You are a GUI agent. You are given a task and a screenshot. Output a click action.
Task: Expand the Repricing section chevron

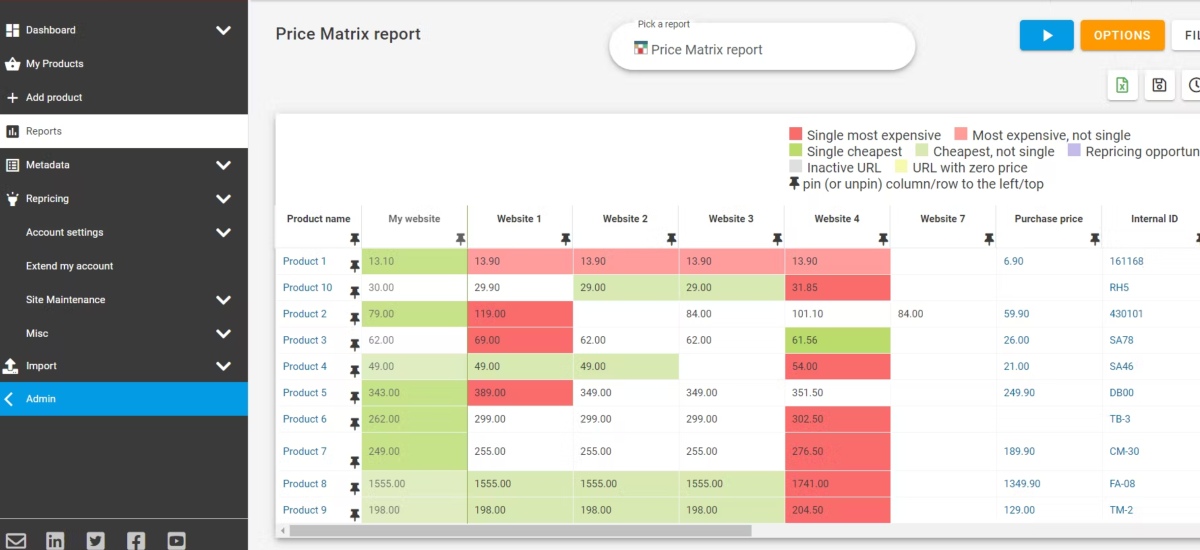[x=223, y=199]
